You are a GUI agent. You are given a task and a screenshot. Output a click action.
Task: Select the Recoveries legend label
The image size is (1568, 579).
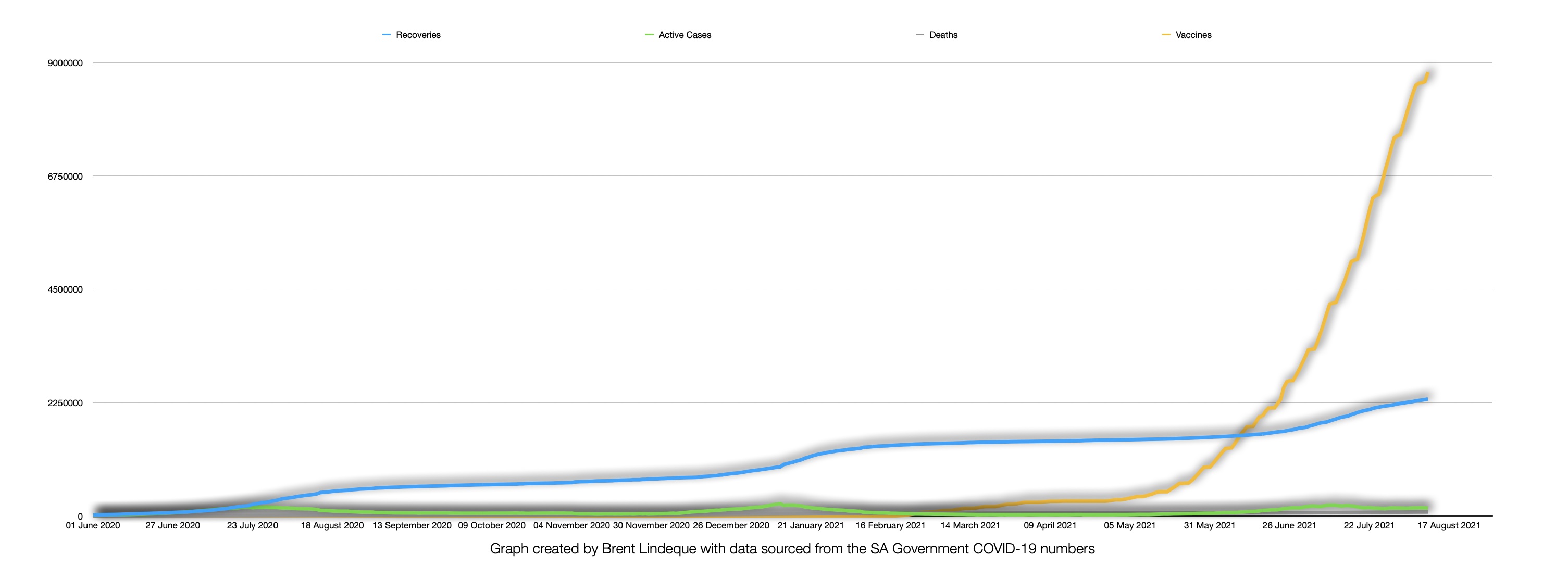pos(418,35)
